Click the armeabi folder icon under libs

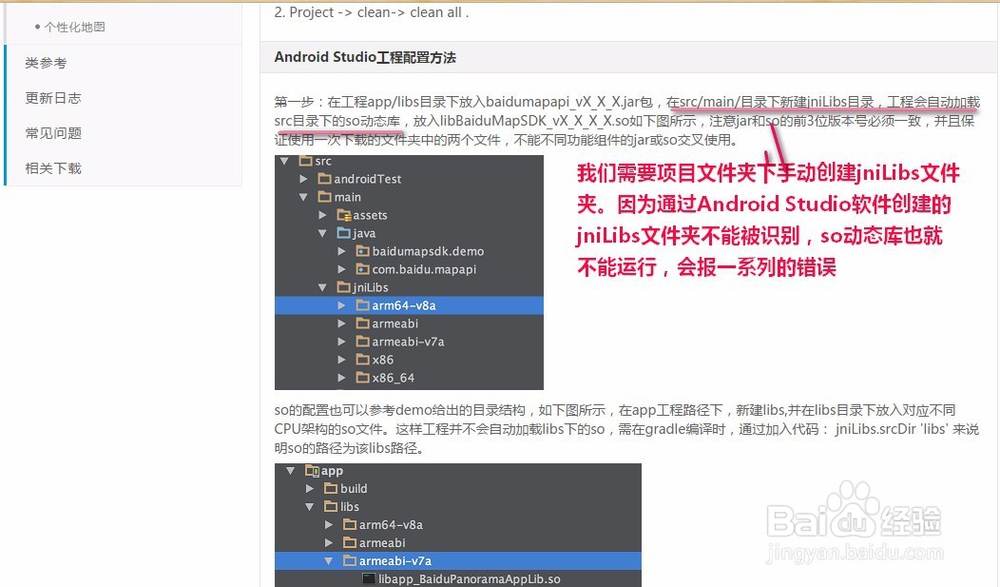[x=349, y=542]
